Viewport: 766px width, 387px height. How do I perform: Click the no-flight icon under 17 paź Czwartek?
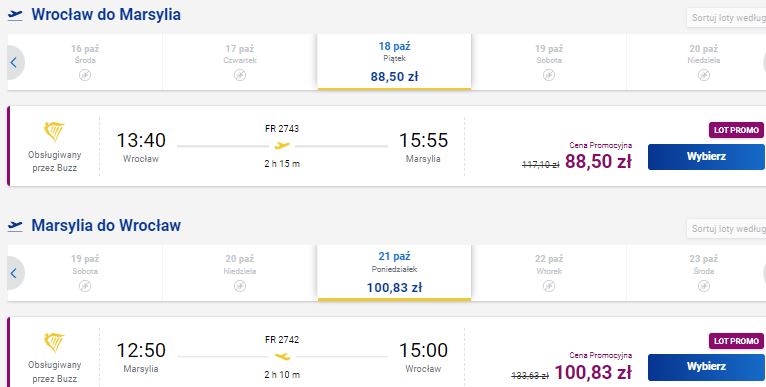(x=239, y=75)
